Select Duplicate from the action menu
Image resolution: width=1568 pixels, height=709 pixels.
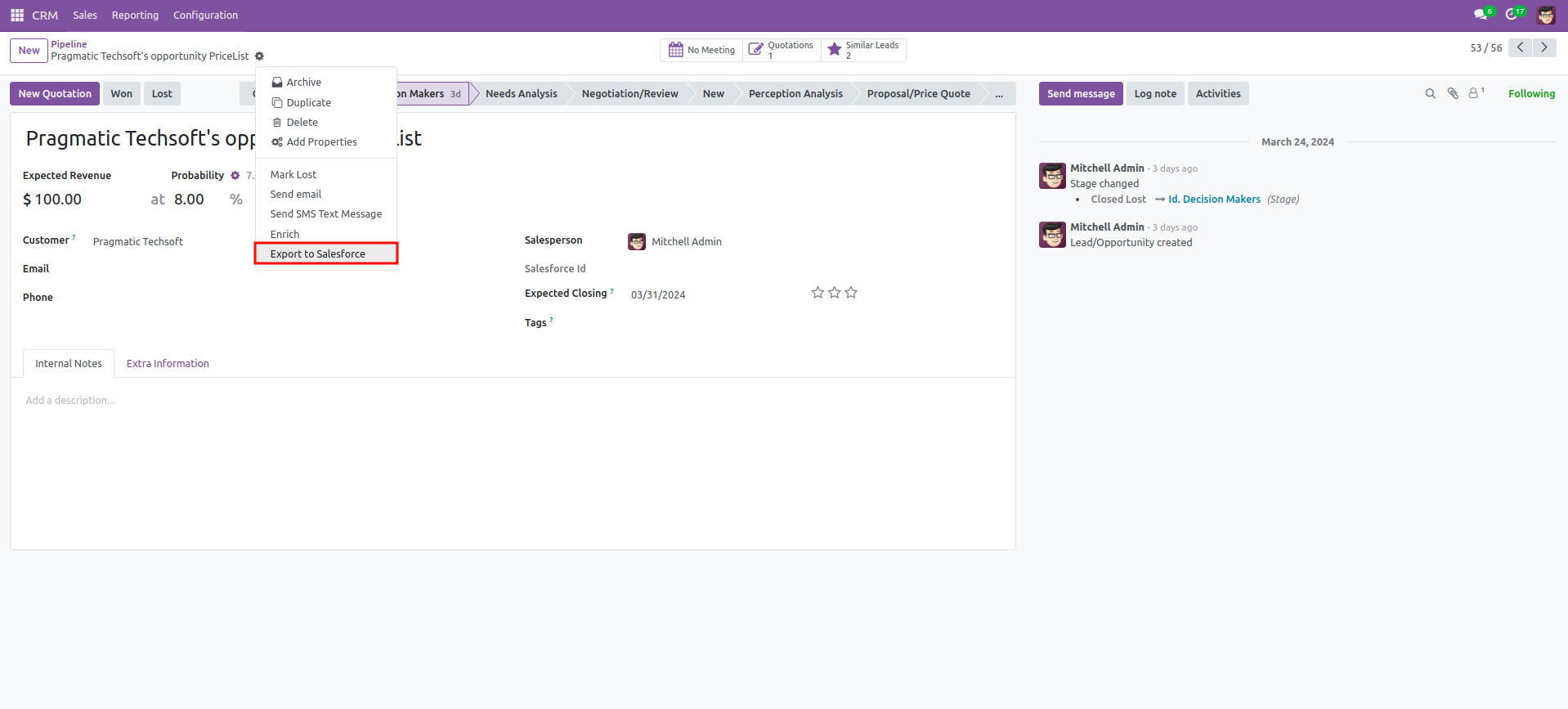(326, 103)
